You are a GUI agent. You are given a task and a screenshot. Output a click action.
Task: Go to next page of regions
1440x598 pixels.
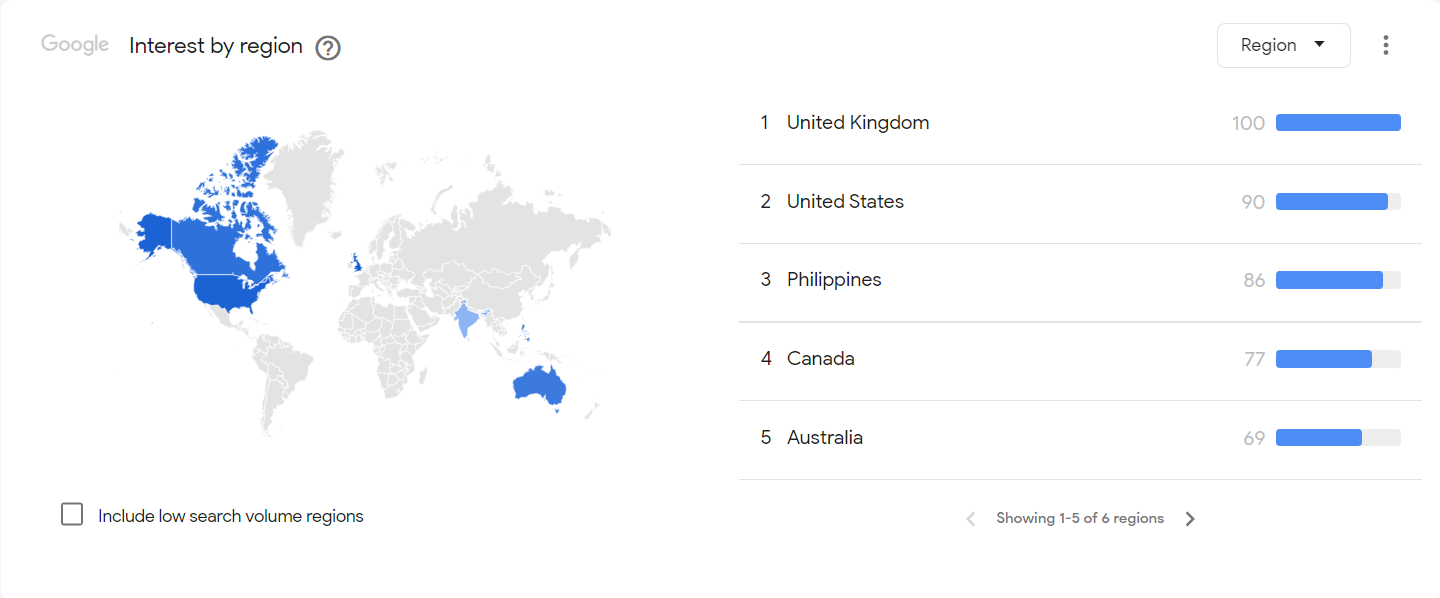point(1190,519)
